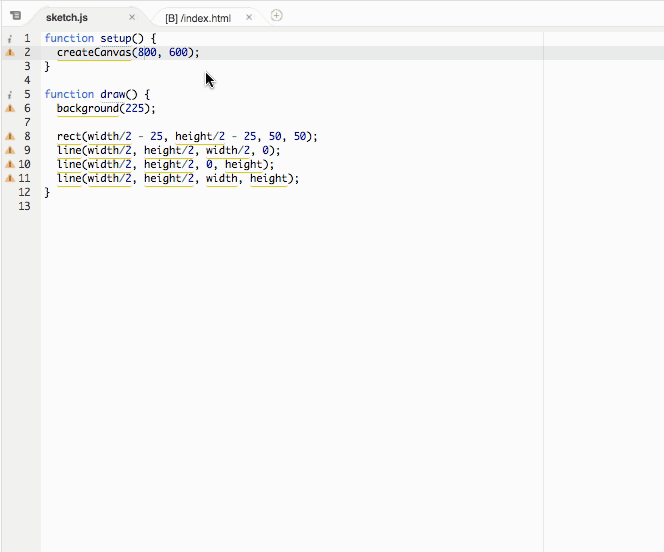Click the value 225 in background
This screenshot has height=552, width=664.
coord(135,108)
